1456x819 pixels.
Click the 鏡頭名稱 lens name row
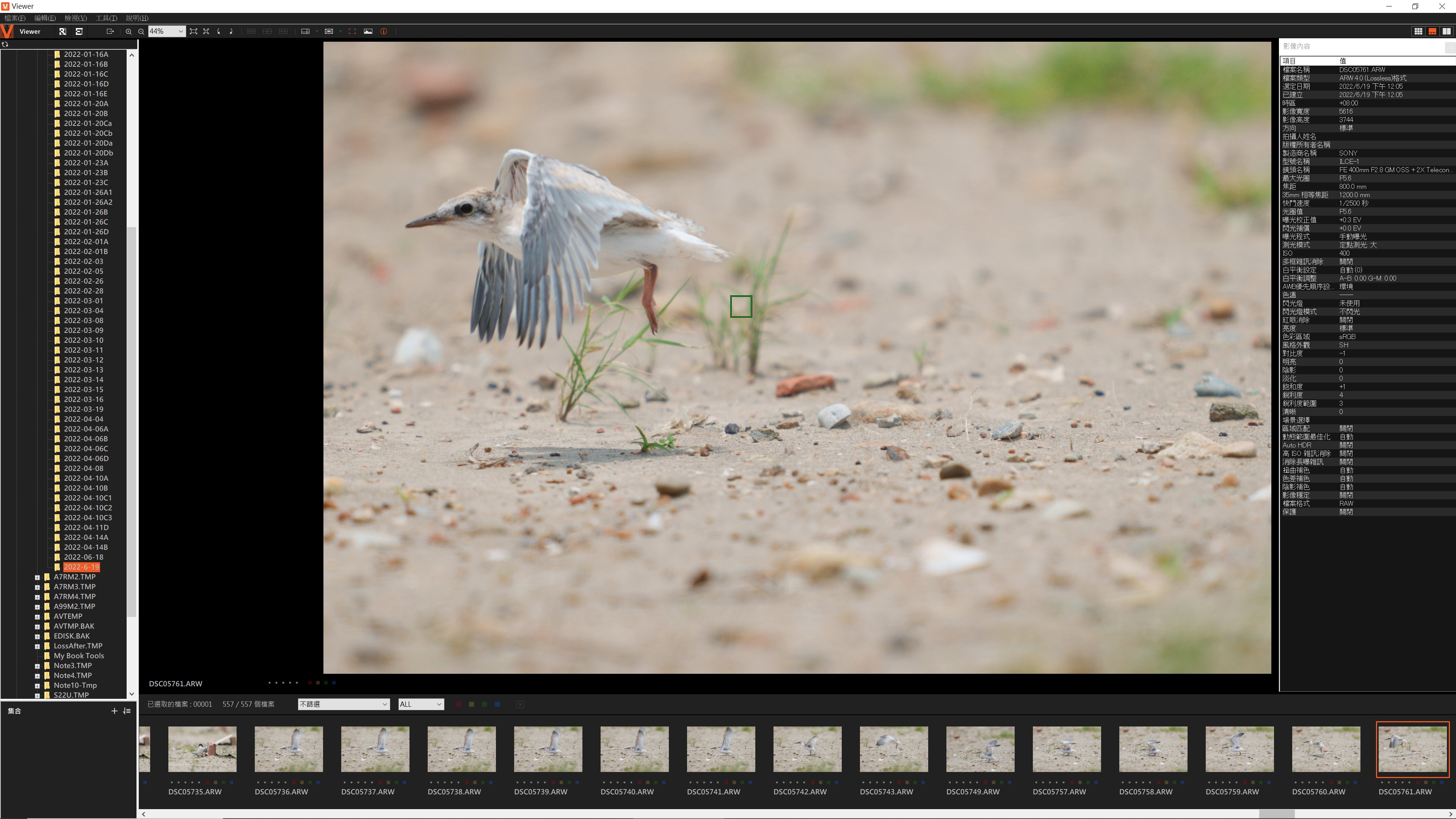[1368, 169]
